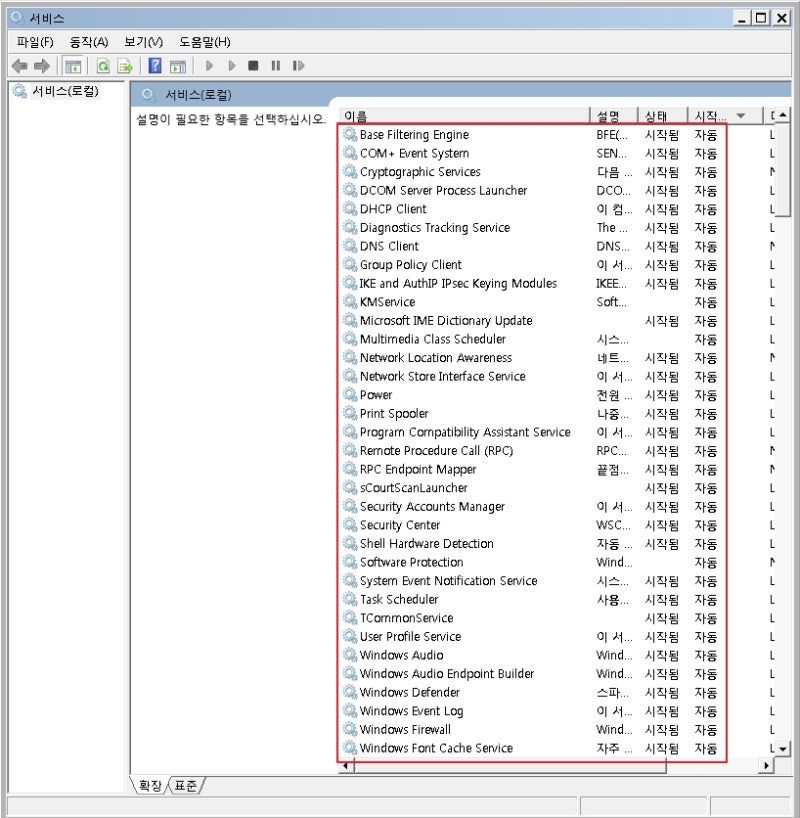Open the 도움말(H) menu
Viewport: 800px width, 818px height.
[x=205, y=42]
